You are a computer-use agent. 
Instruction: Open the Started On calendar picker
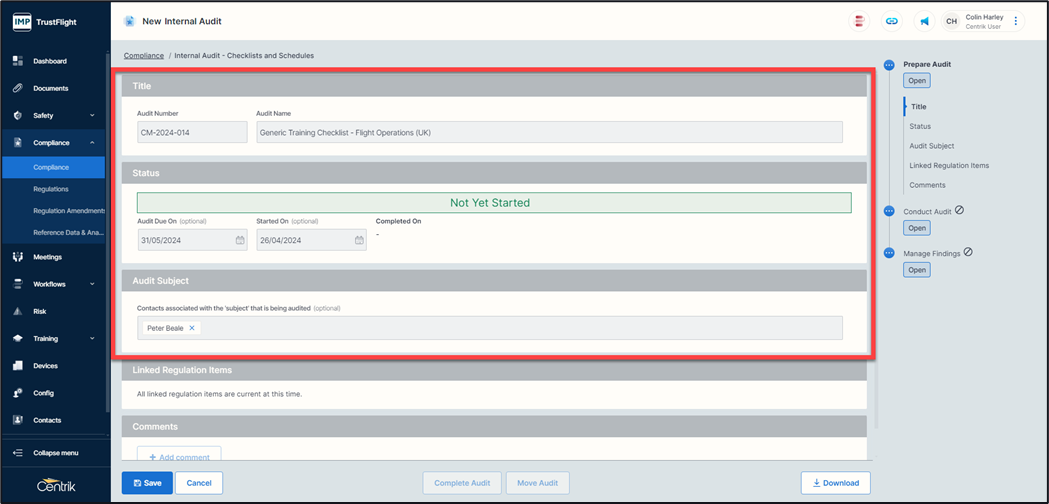(x=359, y=240)
